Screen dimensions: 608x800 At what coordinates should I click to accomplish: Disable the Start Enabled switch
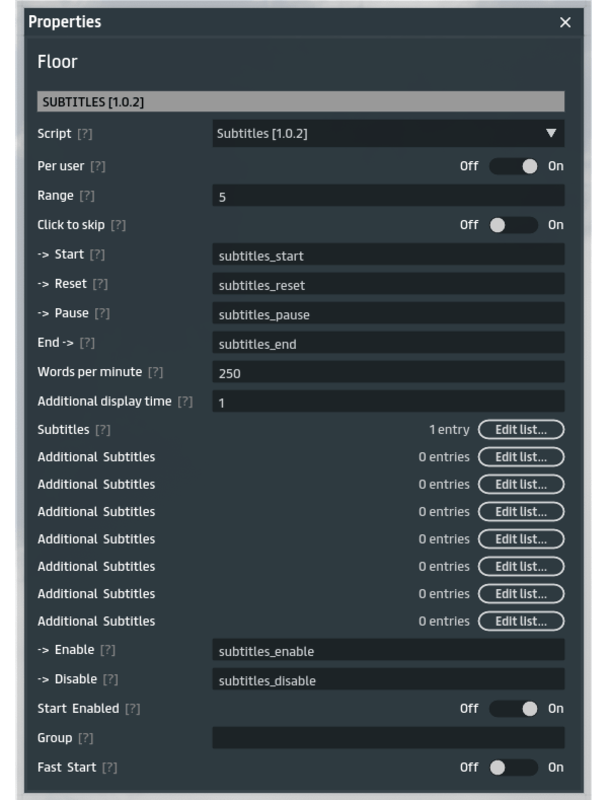coord(514,709)
